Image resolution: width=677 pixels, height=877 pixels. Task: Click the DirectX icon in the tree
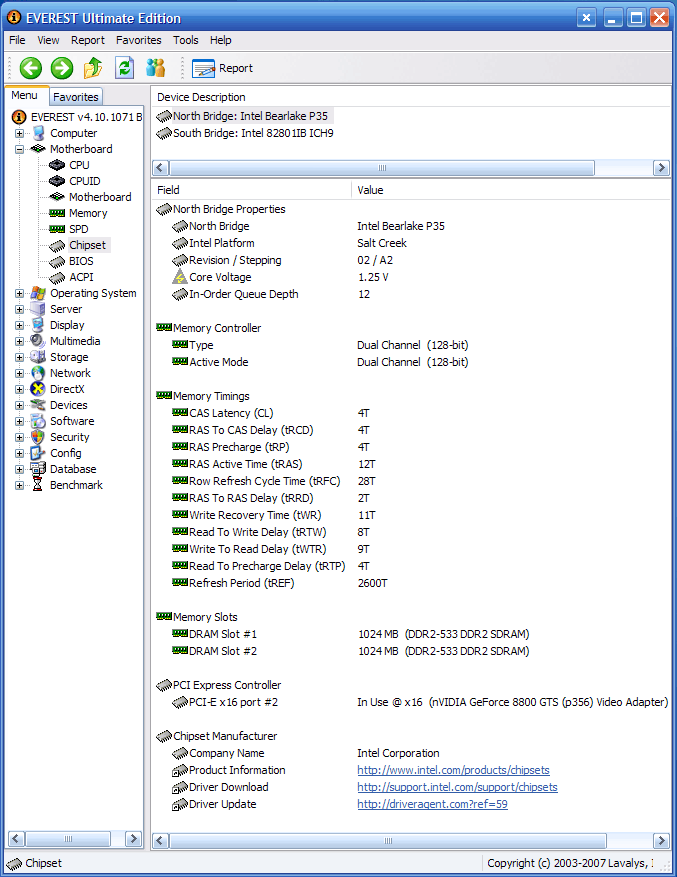tap(38, 389)
